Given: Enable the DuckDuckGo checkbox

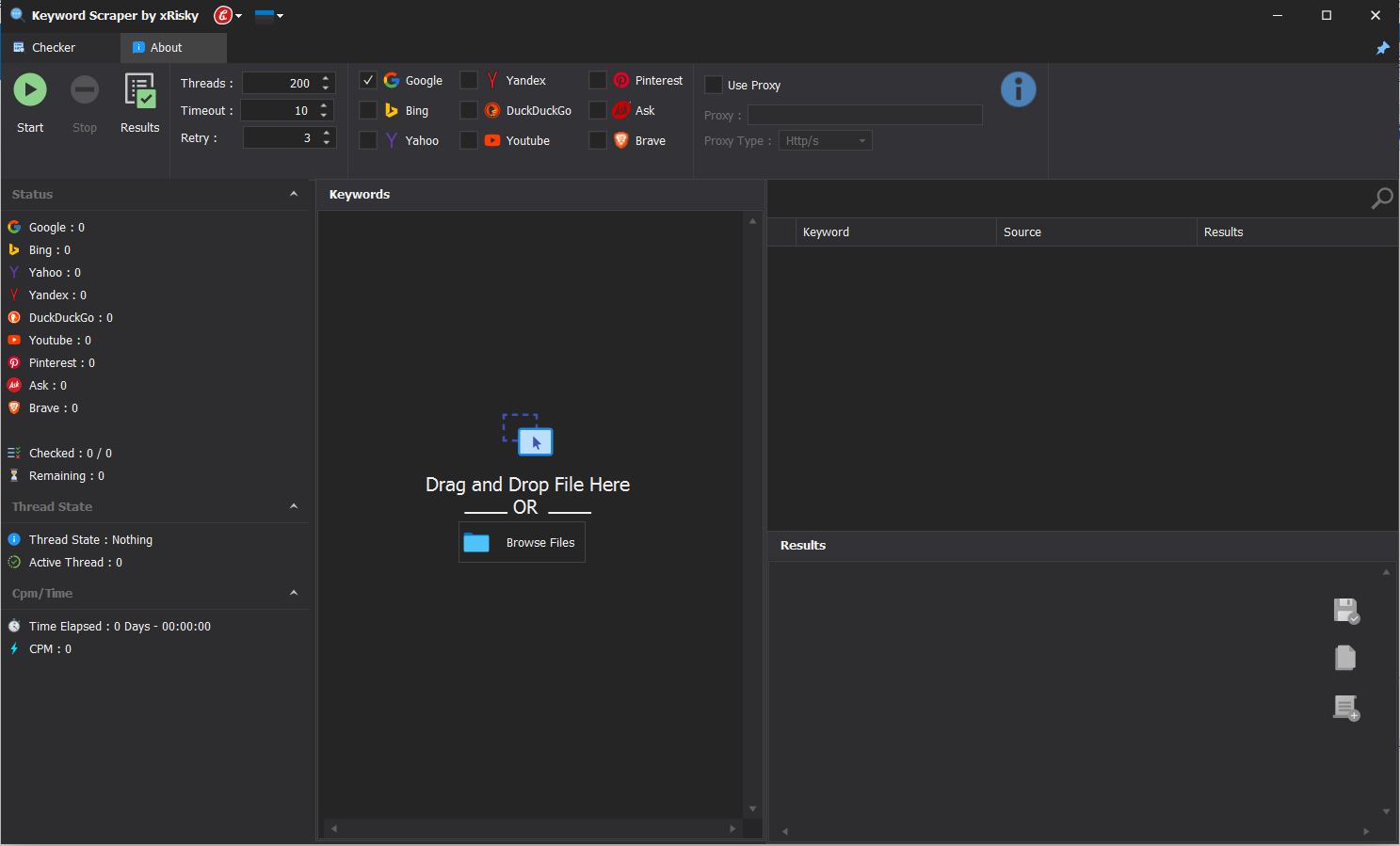Looking at the screenshot, I should tap(469, 111).
